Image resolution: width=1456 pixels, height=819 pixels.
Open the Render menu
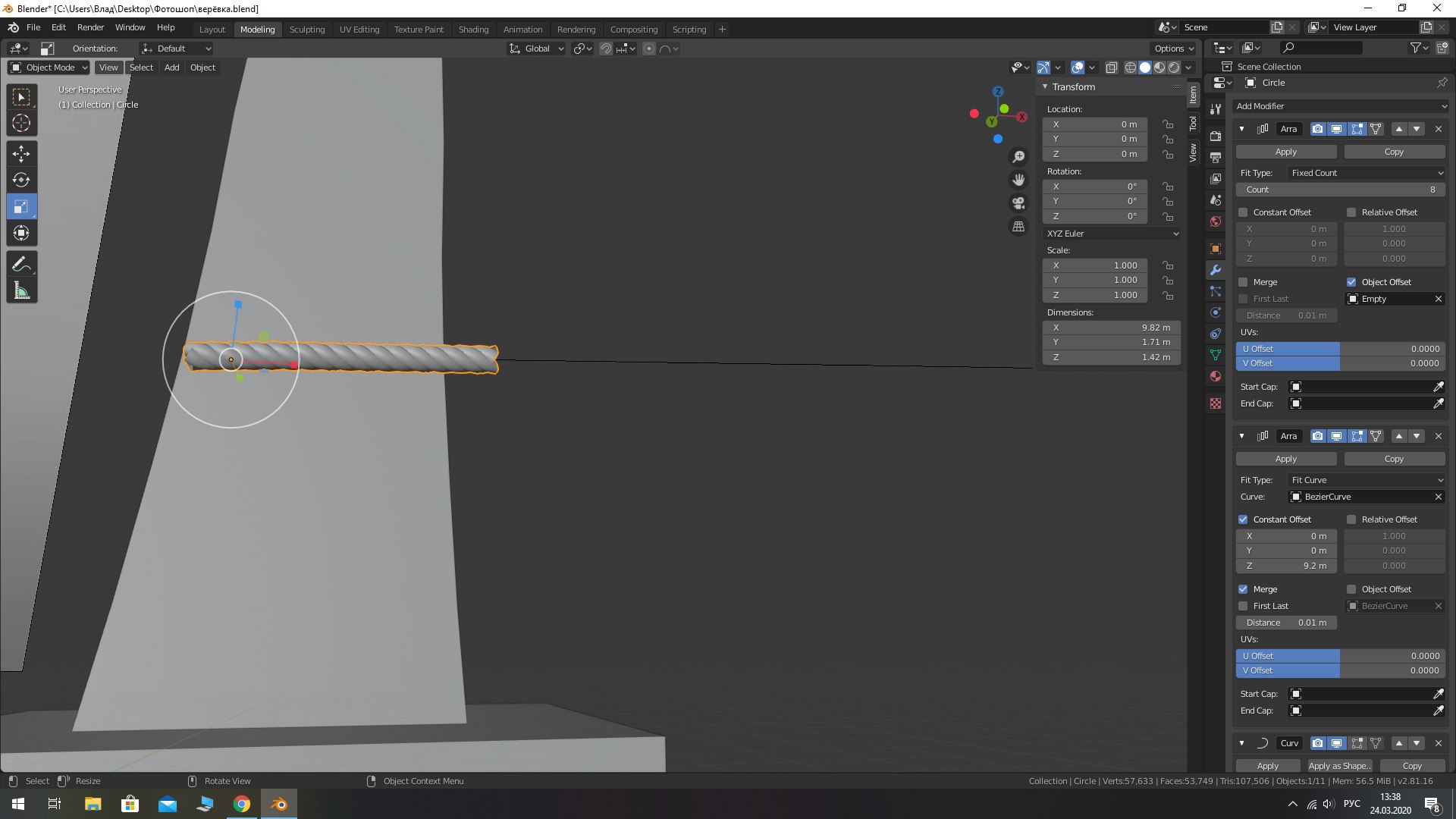point(90,27)
